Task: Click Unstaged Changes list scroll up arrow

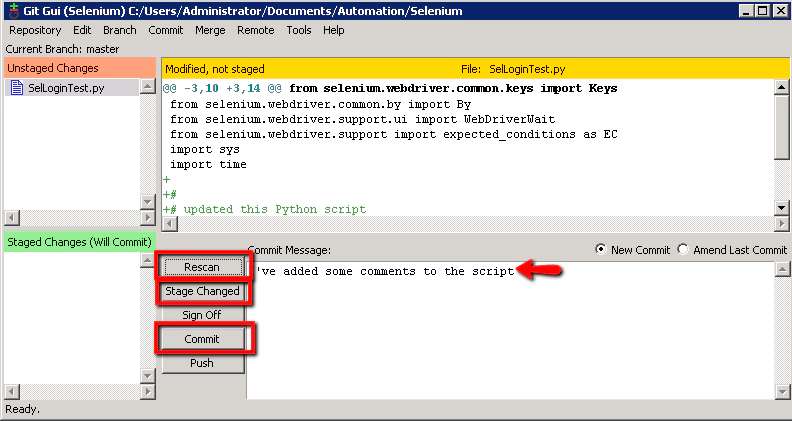Action: click(x=147, y=86)
